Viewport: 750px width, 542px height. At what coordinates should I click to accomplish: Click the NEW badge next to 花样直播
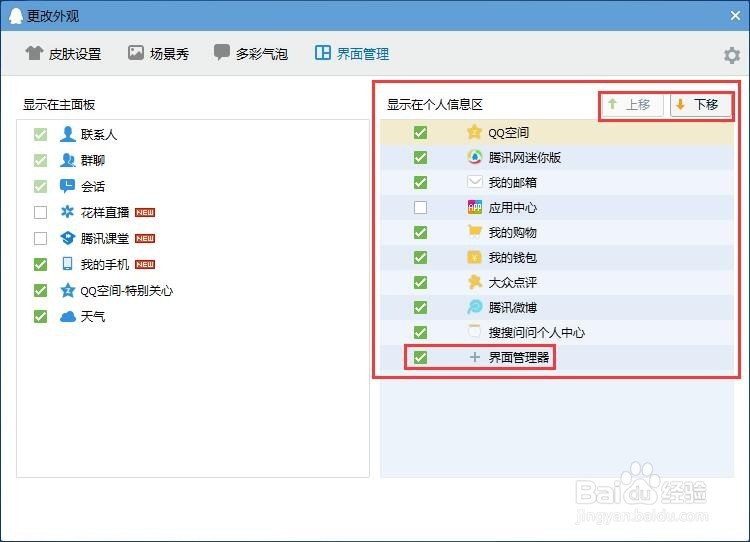click(145, 212)
